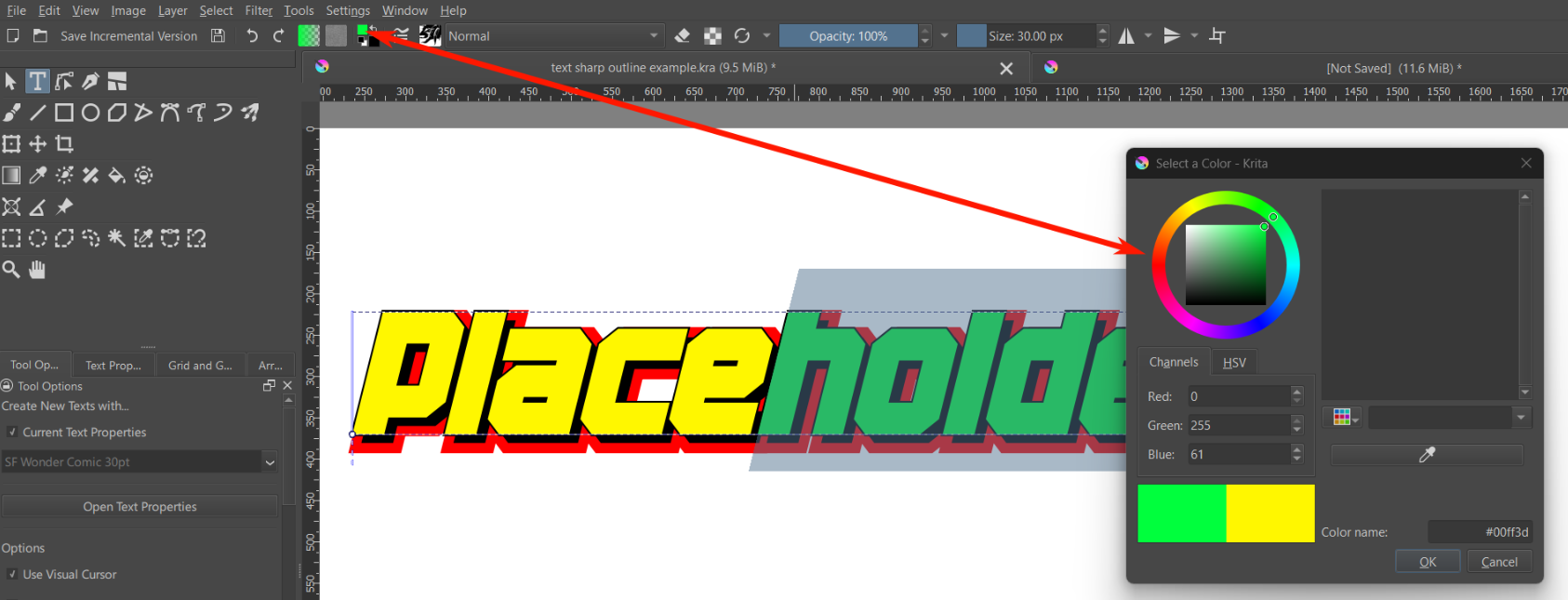The image size is (1568, 600).
Task: Open the Filter menu
Action: point(259,10)
